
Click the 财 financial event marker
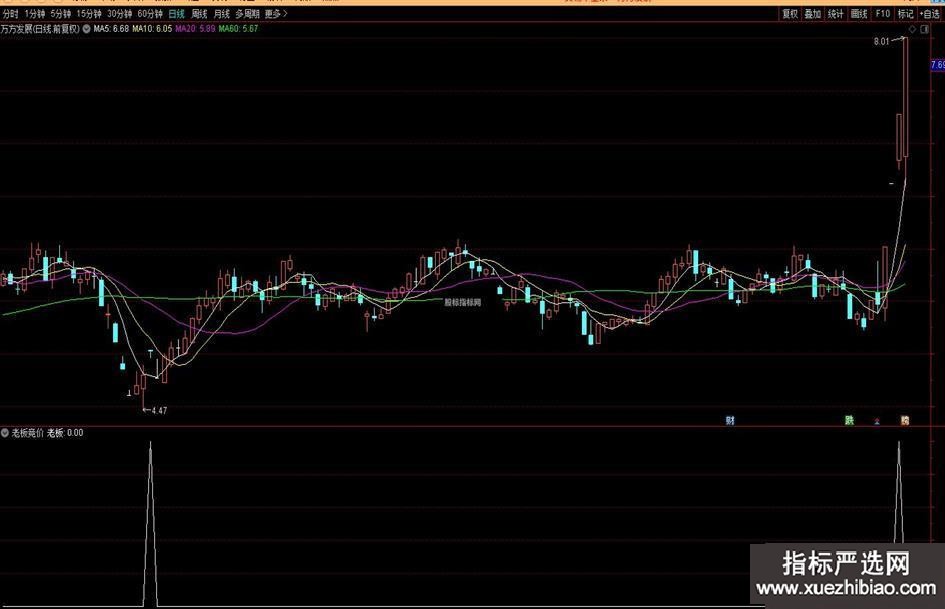pos(730,420)
